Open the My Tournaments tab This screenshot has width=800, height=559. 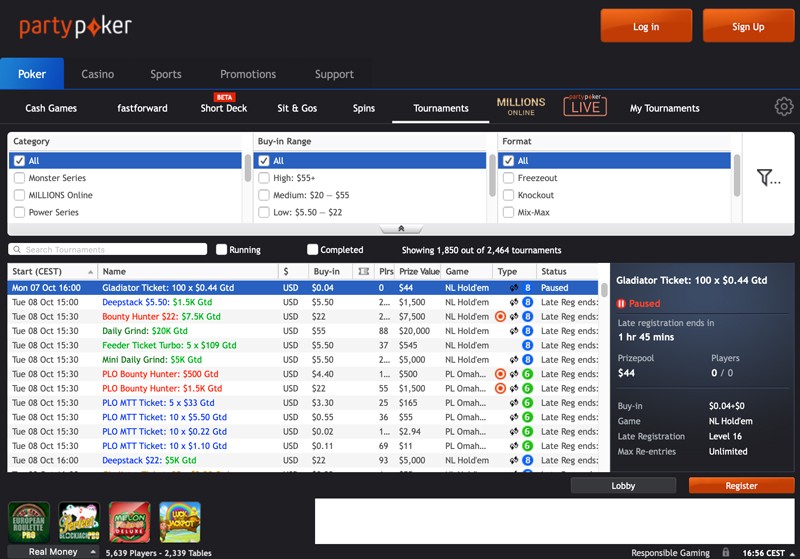(664, 108)
